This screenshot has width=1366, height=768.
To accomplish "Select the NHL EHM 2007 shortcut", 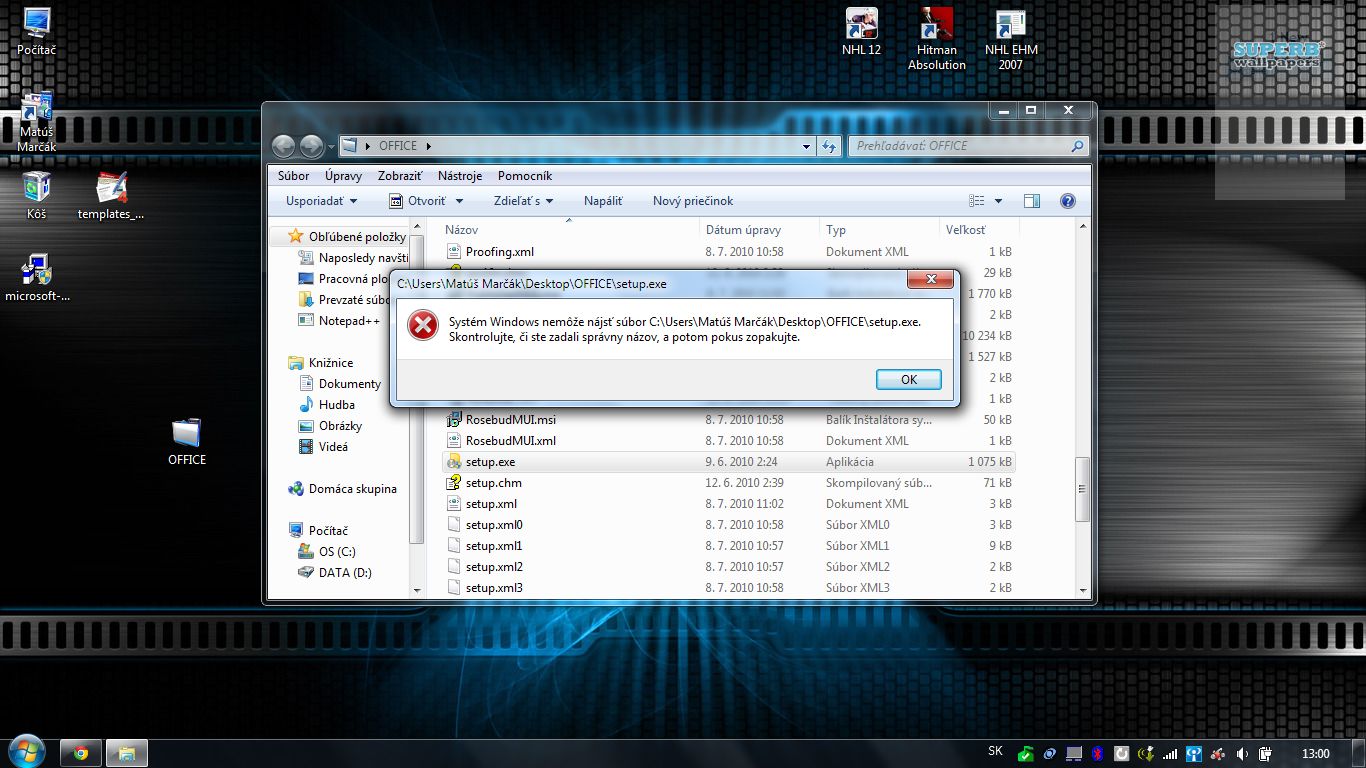I will 1011,39.
